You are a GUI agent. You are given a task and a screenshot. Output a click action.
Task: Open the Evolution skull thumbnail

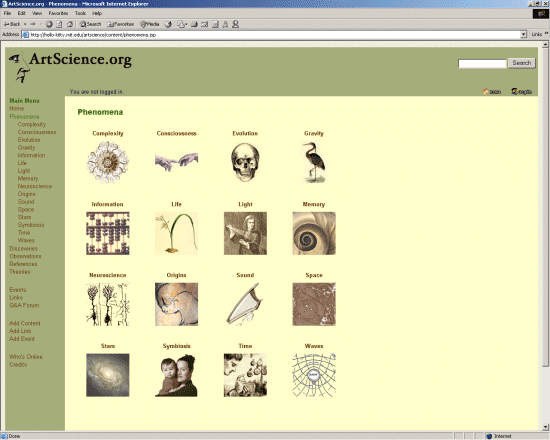245,162
